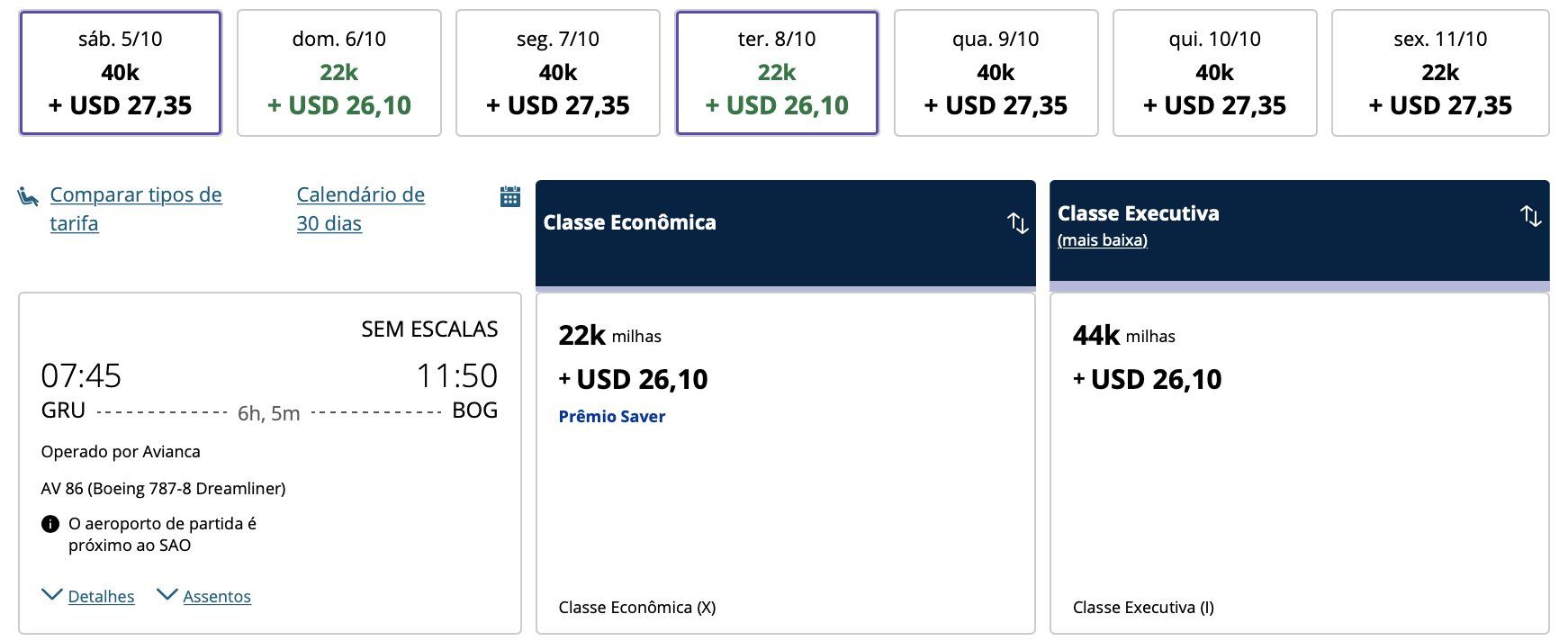Click the calendar icon beside Calendário de 30 dias
This screenshot has width=1568, height=641.
point(510,196)
